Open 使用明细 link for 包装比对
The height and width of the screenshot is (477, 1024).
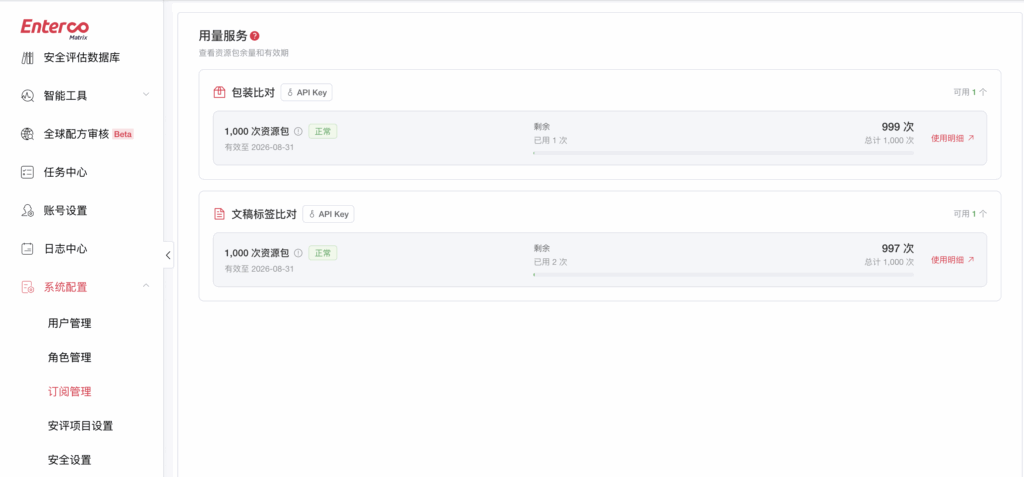click(953, 138)
